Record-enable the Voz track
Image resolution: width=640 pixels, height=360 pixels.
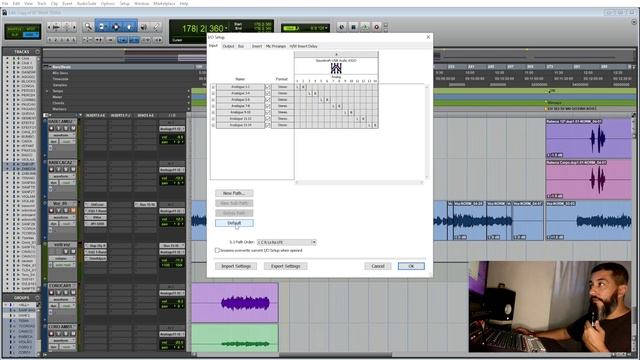coord(51,211)
